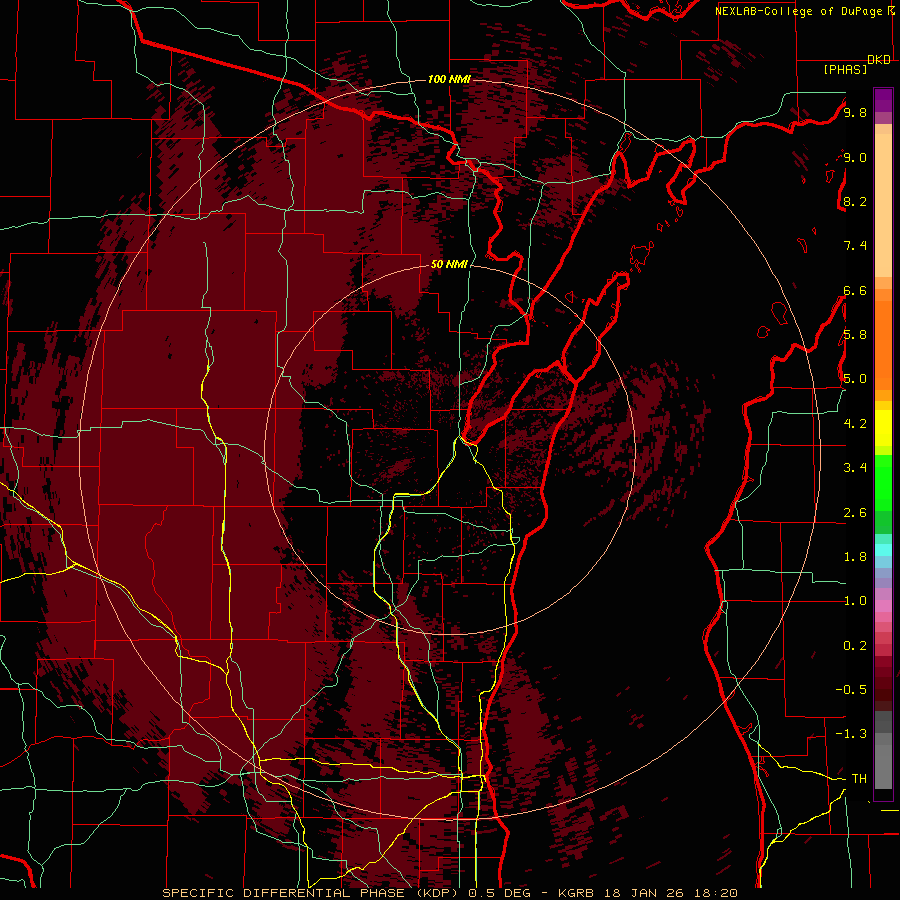Click the NEXLAB-College of DuPage label
Image resolution: width=900 pixels, height=900 pixels.
pos(803,11)
